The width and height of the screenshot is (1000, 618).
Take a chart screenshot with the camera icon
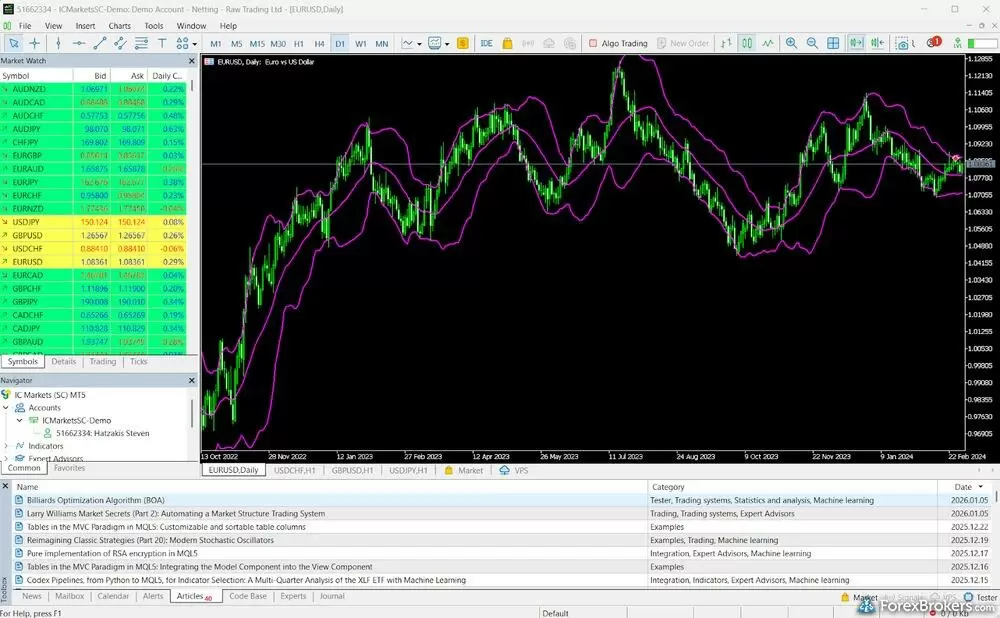pyautogui.click(x=901, y=42)
